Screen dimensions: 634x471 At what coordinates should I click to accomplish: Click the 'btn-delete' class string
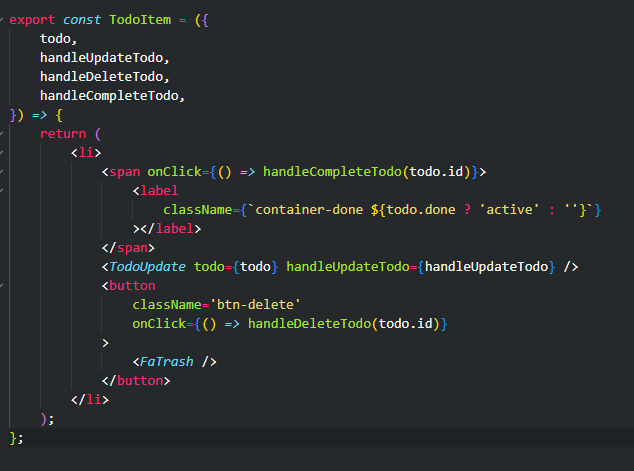coord(255,305)
